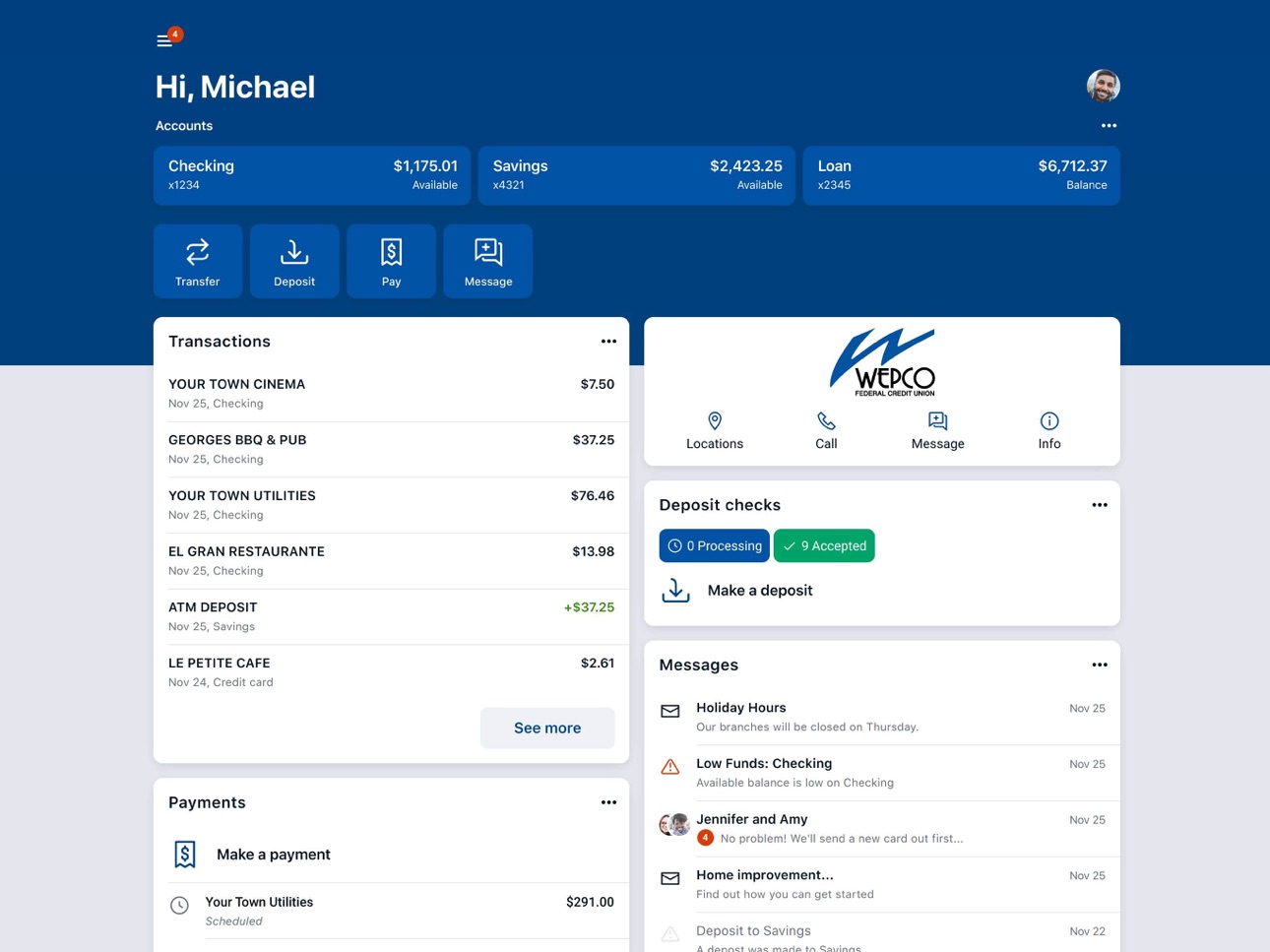The height and width of the screenshot is (952, 1270).
Task: Click the See more transactions button
Action: pos(547,728)
